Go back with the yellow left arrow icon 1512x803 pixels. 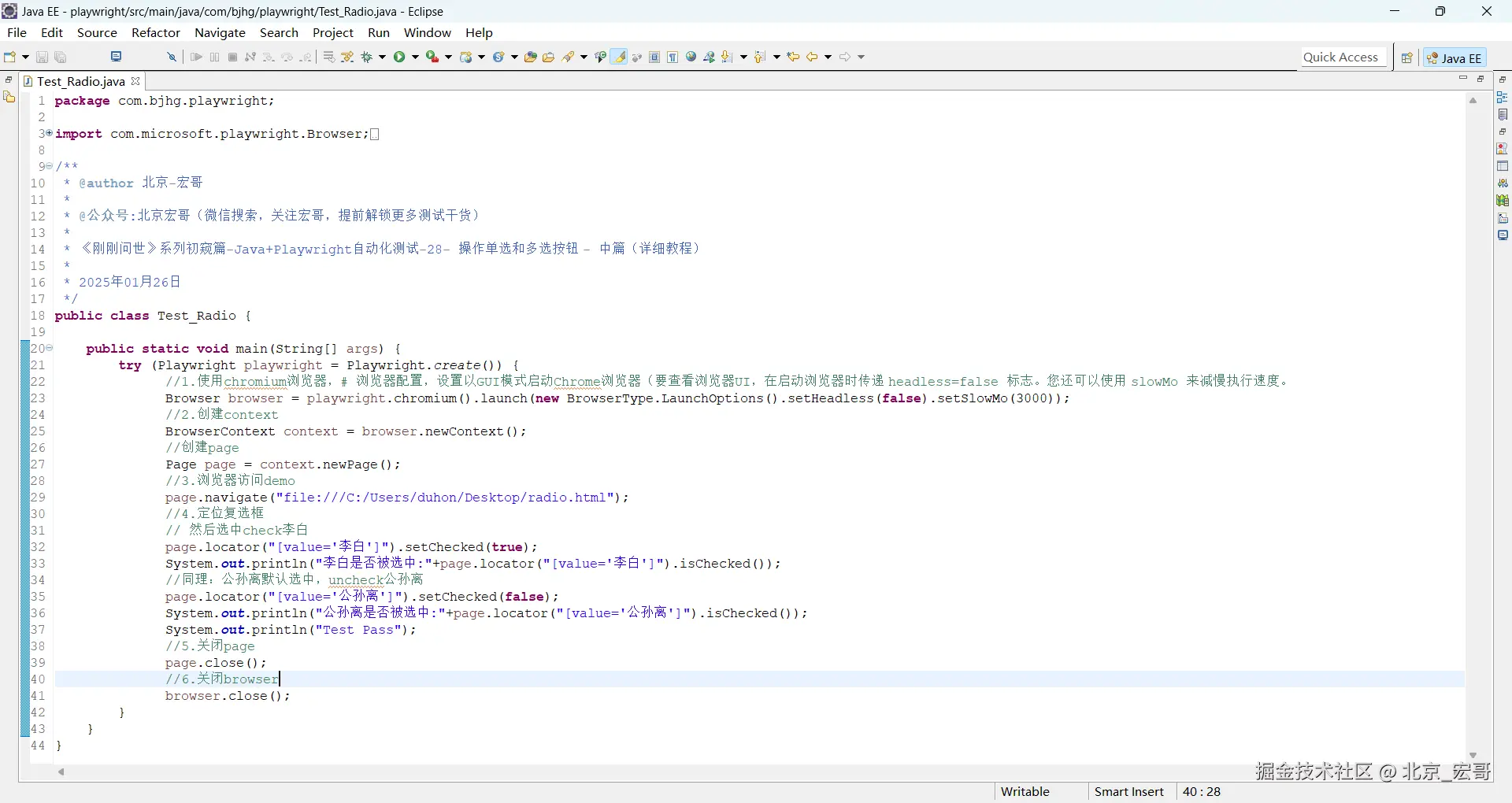point(812,57)
